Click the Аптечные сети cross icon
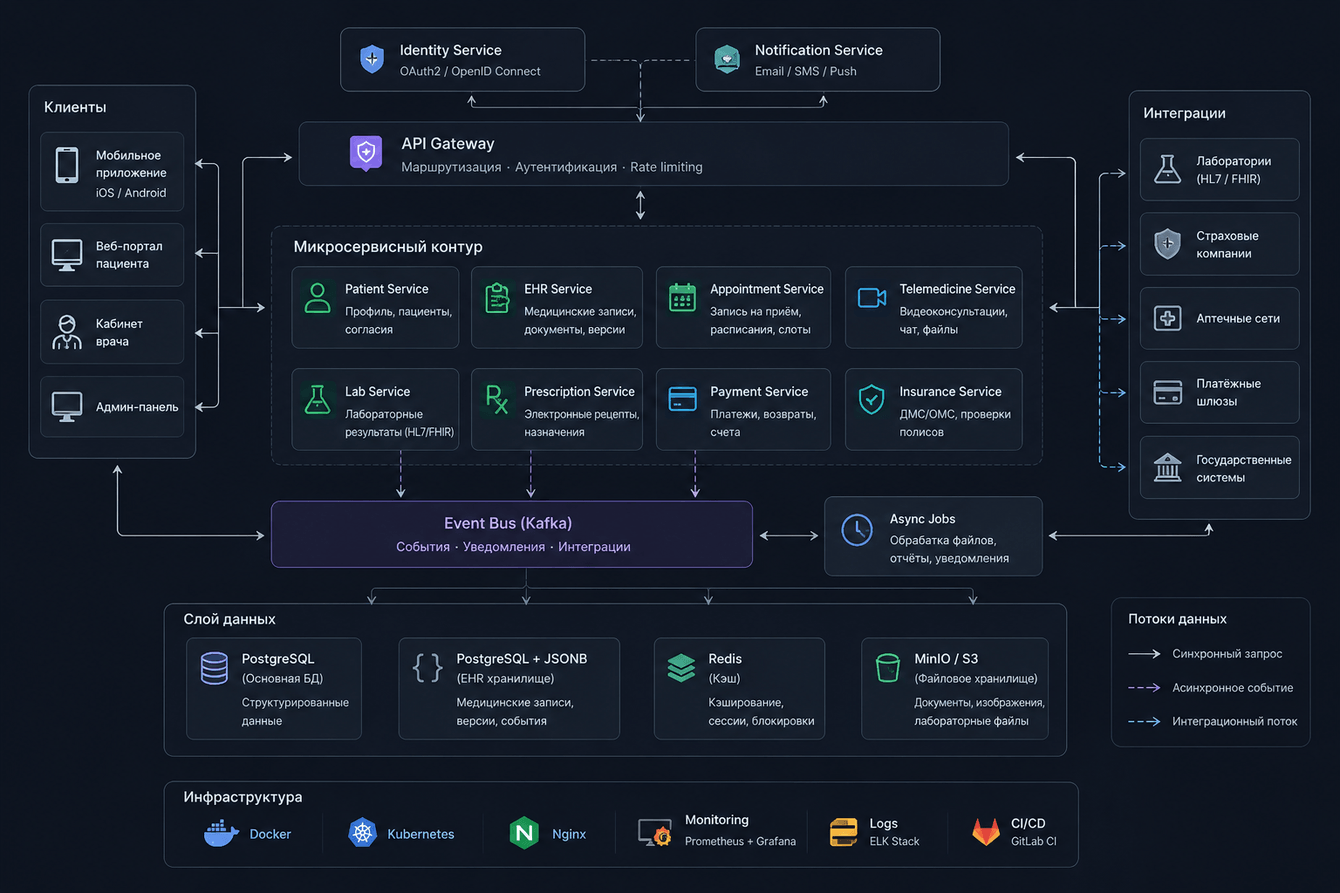This screenshot has width=1340, height=893. coord(1167,318)
